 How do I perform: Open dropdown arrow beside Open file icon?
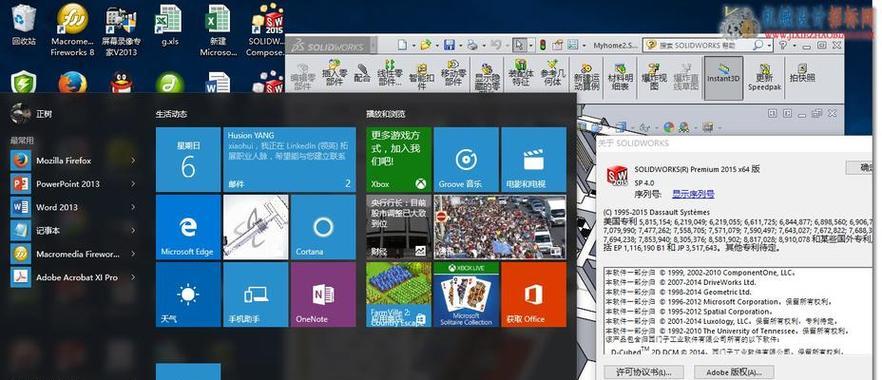point(437,46)
